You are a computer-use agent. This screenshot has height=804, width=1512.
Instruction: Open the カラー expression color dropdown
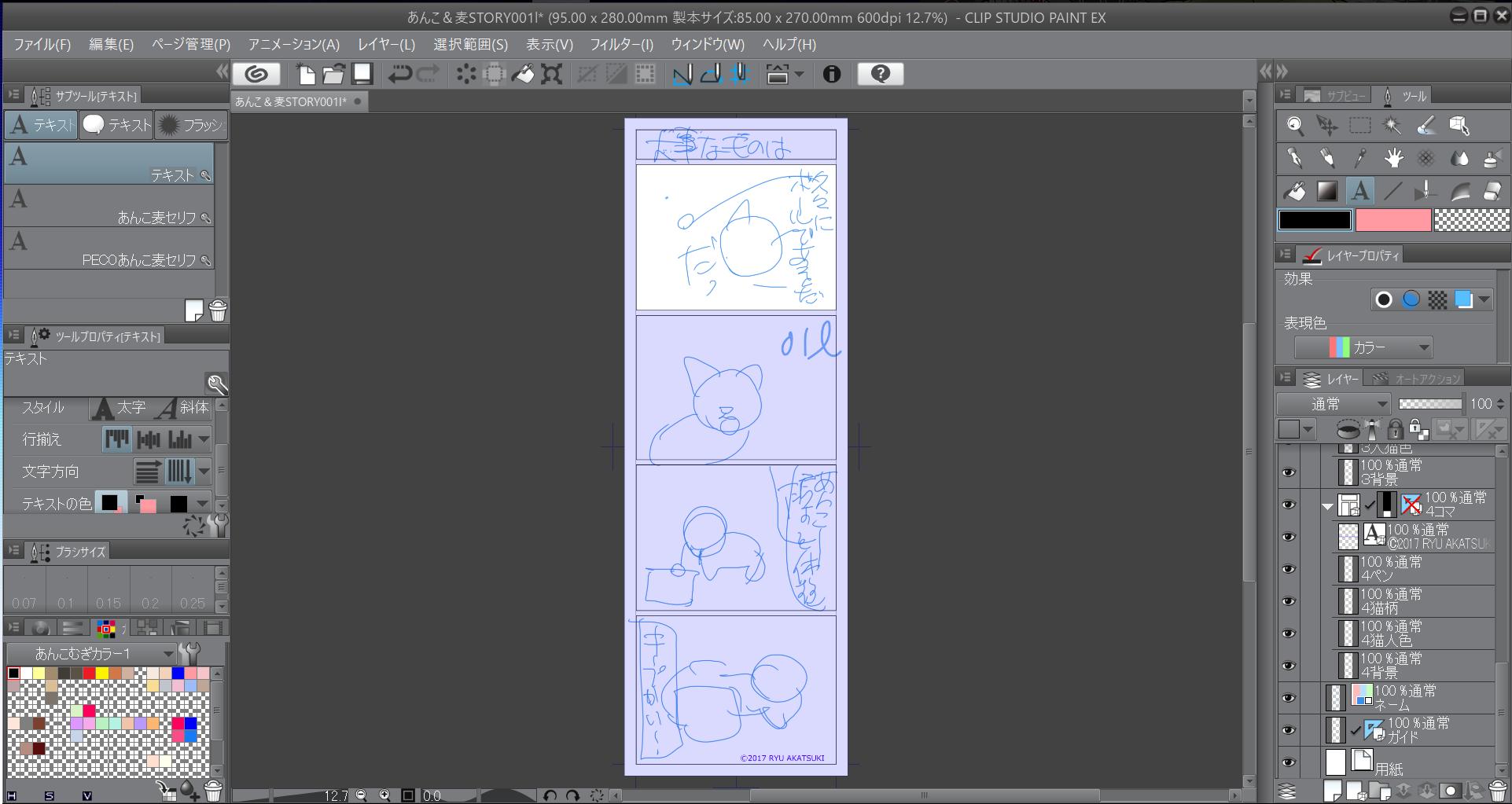(1363, 347)
